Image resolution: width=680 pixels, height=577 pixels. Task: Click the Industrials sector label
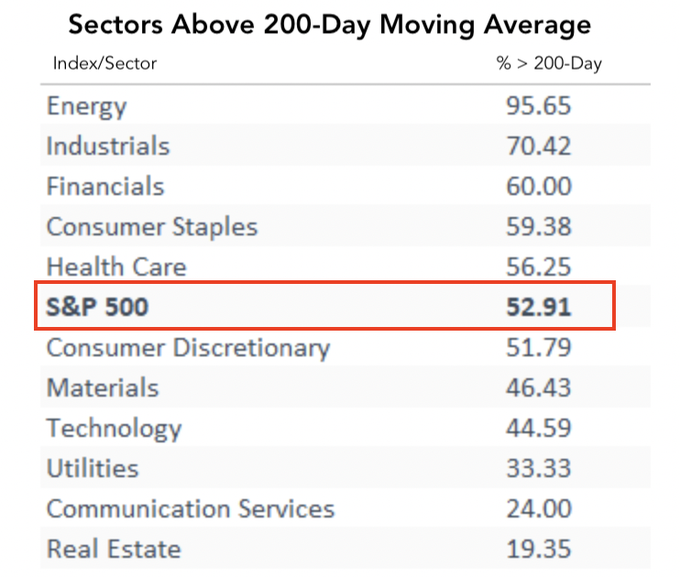pyautogui.click(x=108, y=146)
